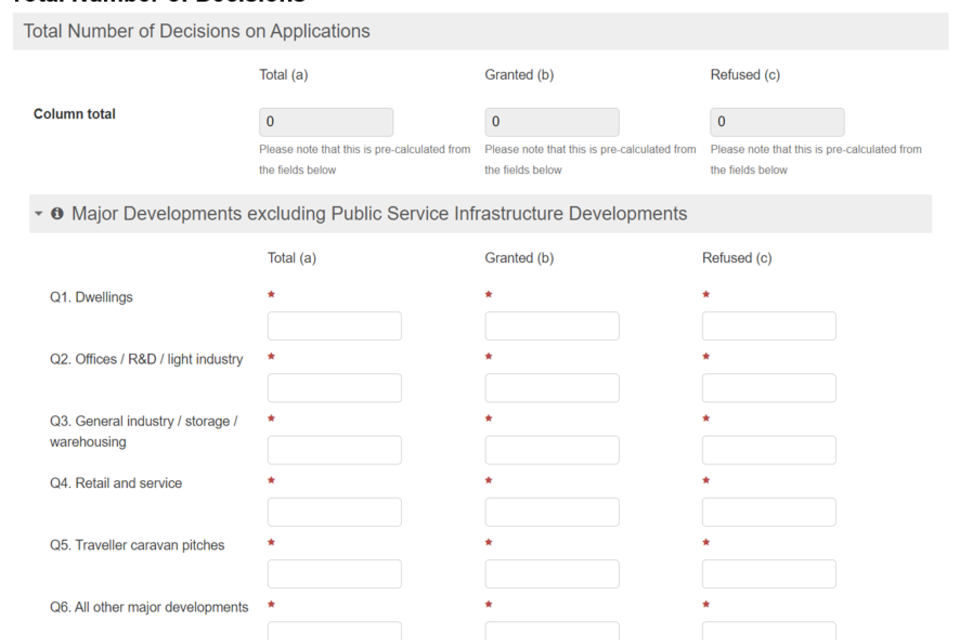This screenshot has height=640, width=960.
Task: Click the Q1 Dwellings Refused input field
Action: click(768, 326)
